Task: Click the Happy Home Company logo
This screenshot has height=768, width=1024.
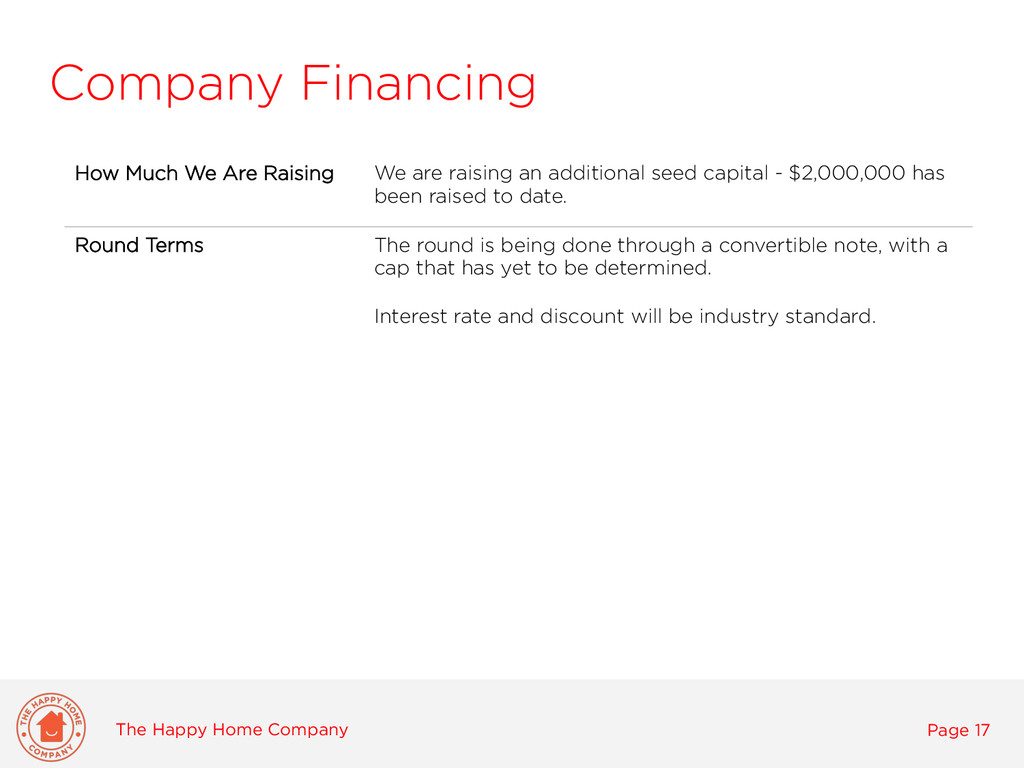Action: click(x=51, y=727)
